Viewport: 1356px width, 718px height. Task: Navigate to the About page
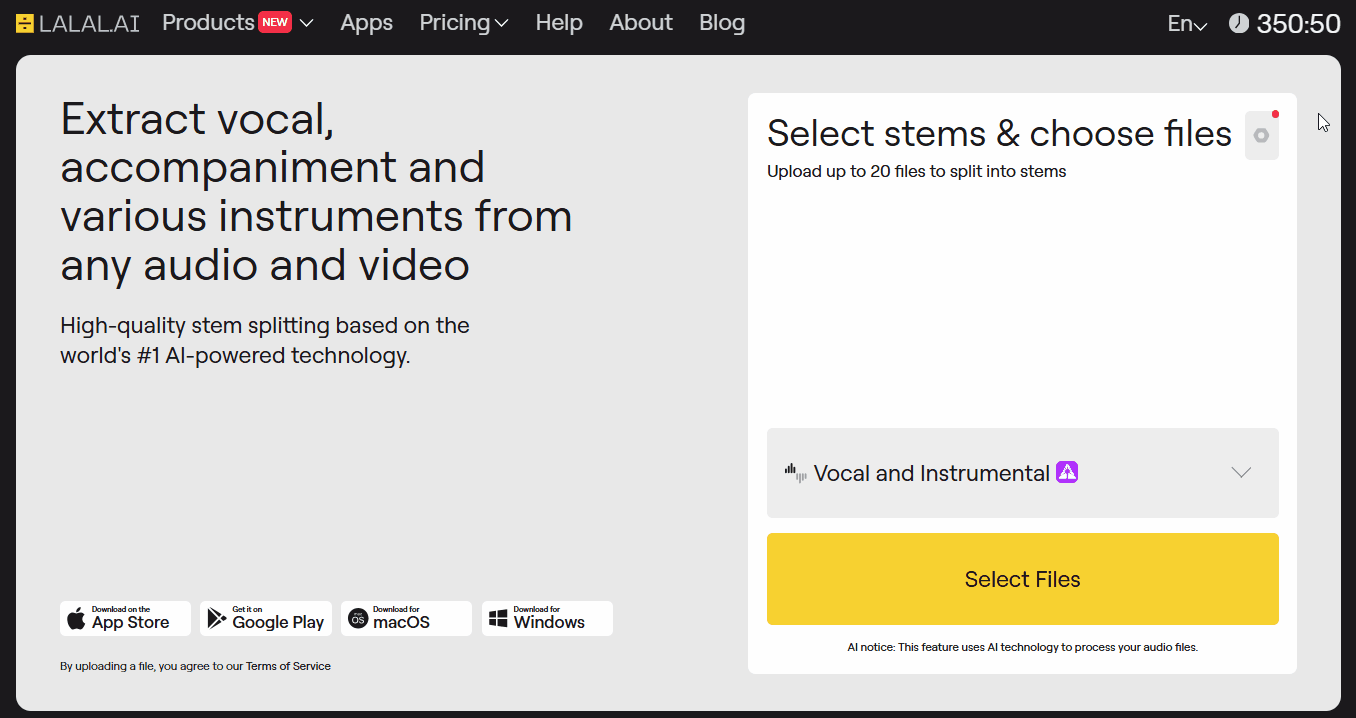[x=641, y=23]
